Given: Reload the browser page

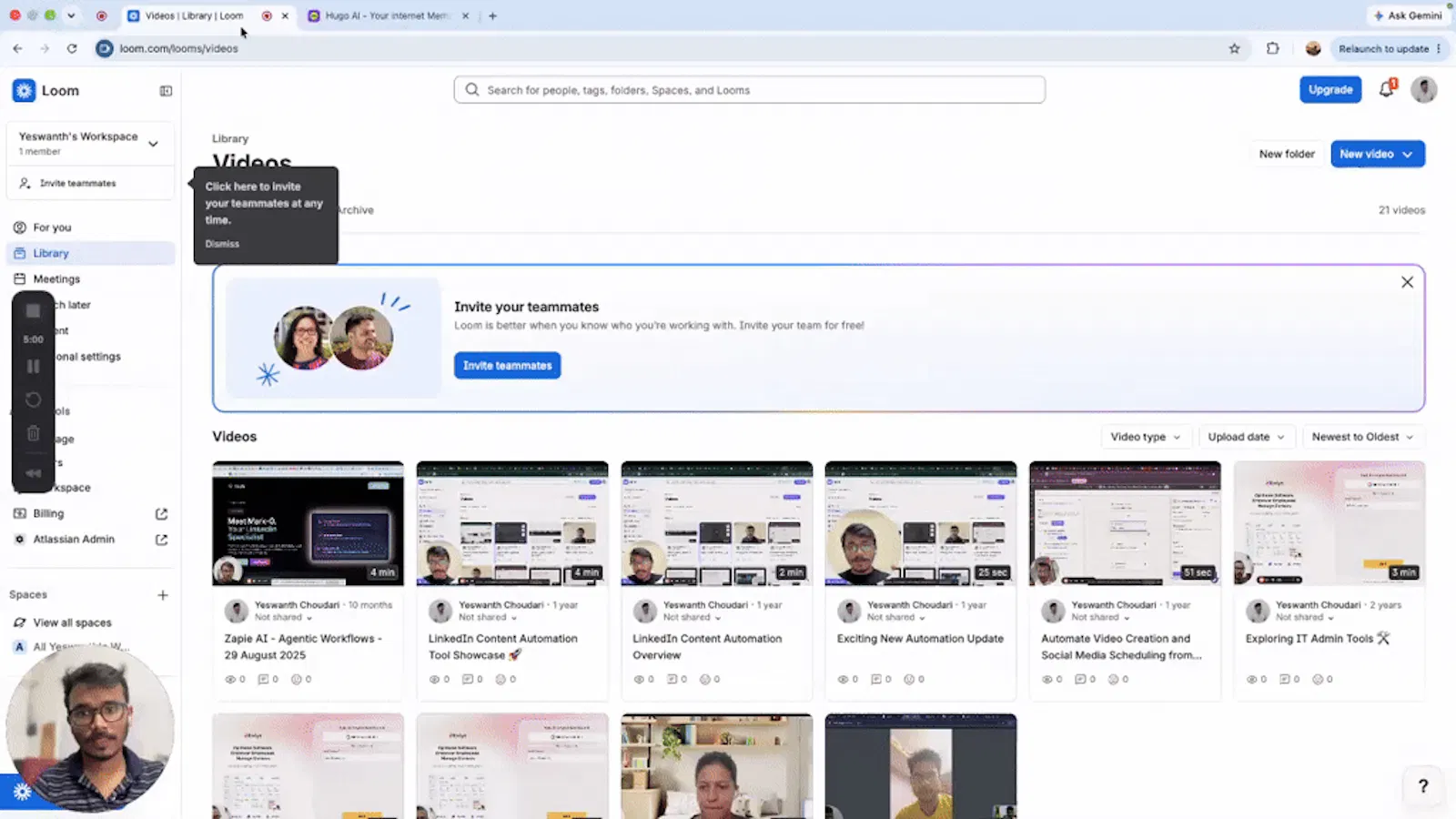Looking at the screenshot, I should click(x=72, y=48).
